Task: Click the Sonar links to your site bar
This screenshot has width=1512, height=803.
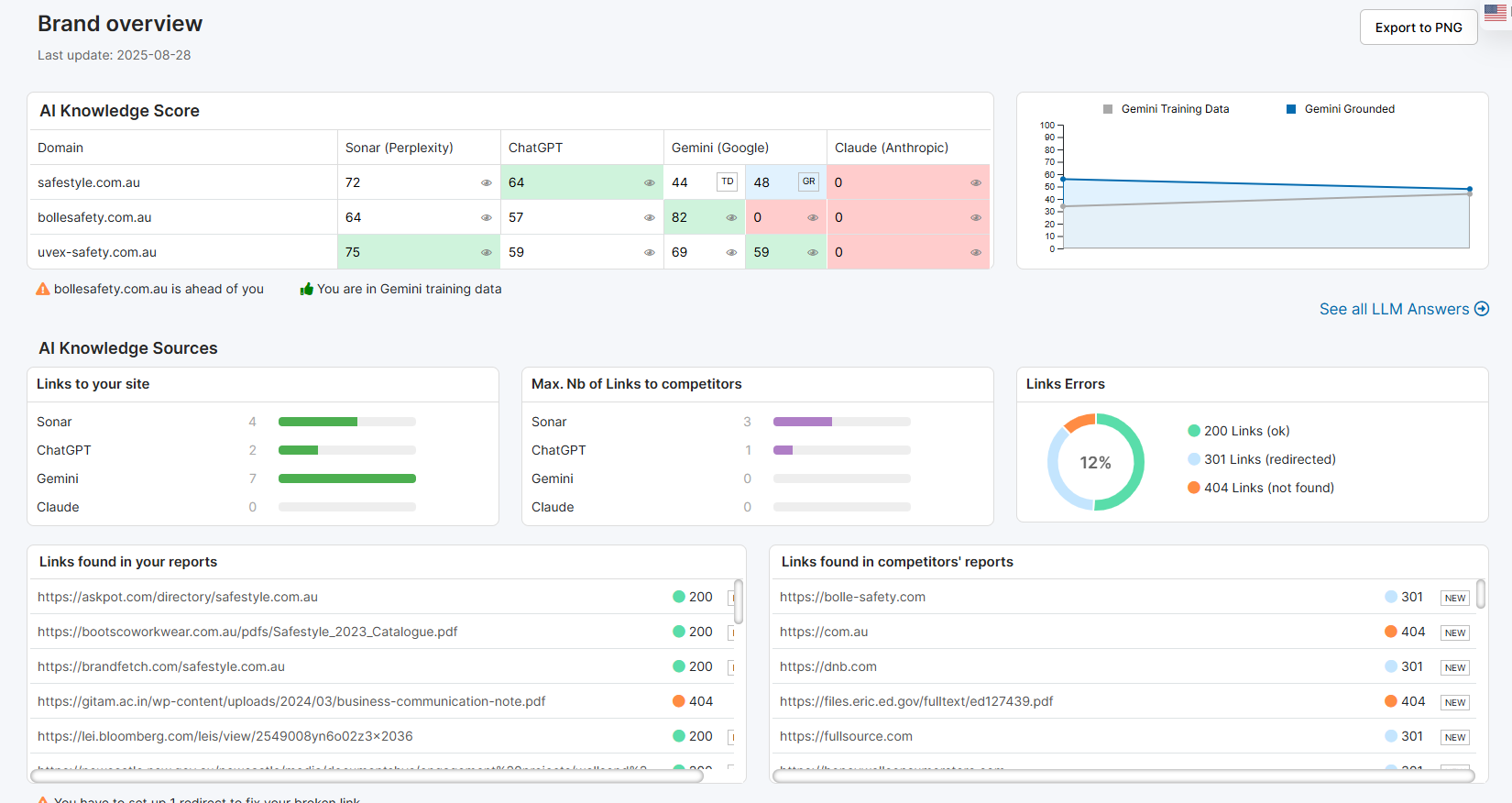Action: tap(347, 422)
